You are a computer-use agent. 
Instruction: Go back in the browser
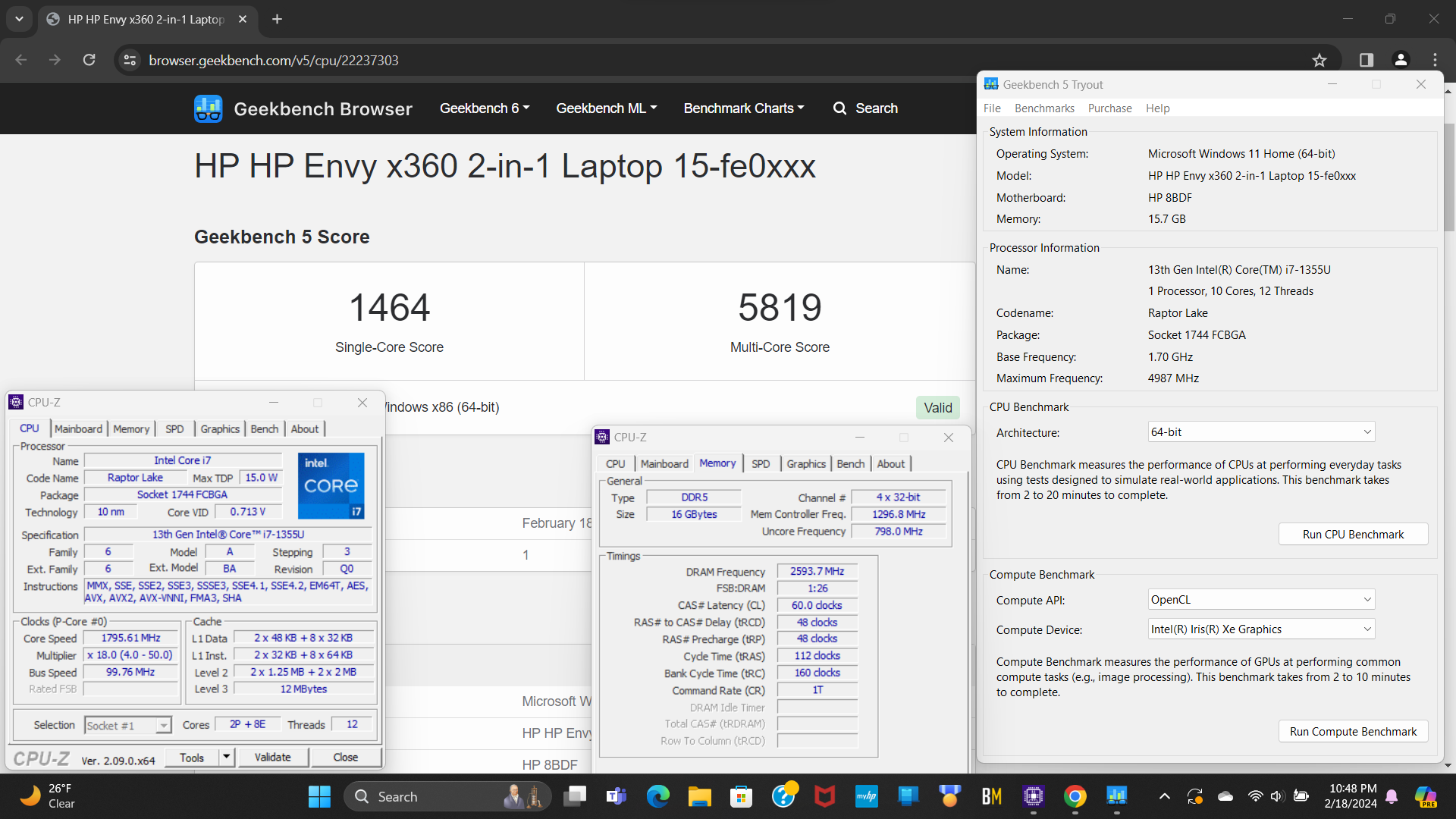(x=21, y=60)
